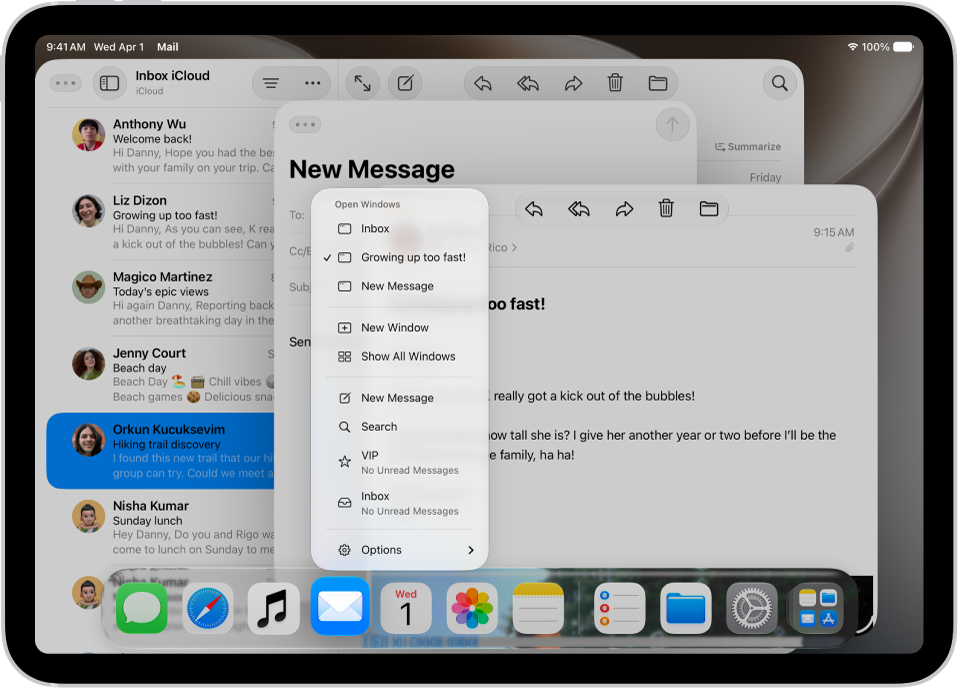Select Orkun Kucuksevim Hiking trail discovery email
960x690 pixels.
coord(162,451)
